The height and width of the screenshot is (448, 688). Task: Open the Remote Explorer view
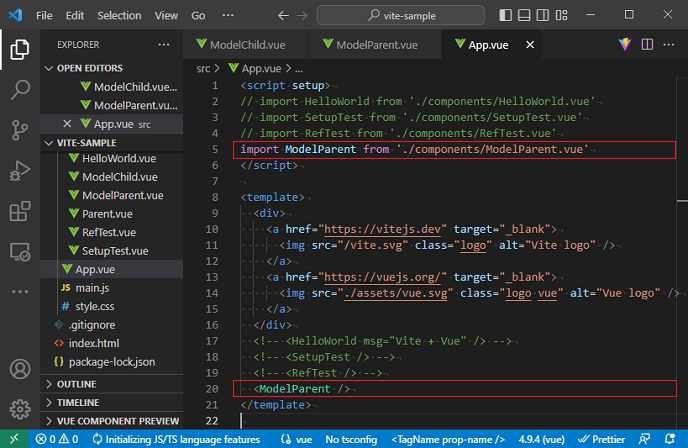20,252
